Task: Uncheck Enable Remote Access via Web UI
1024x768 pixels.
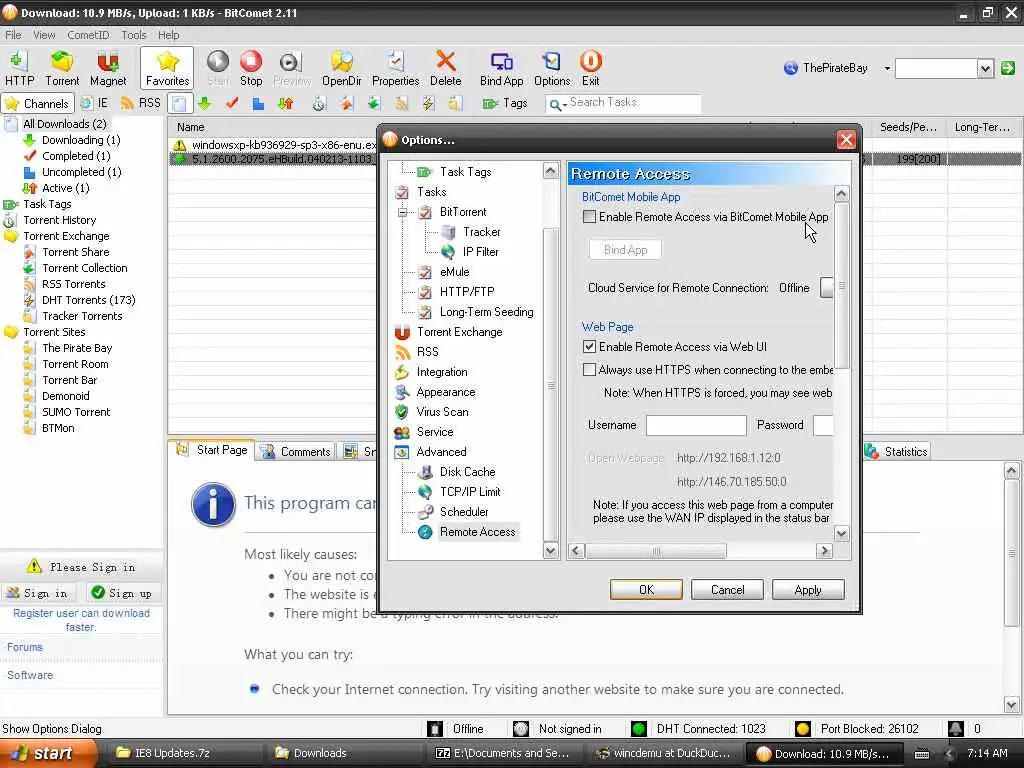Action: [x=589, y=347]
